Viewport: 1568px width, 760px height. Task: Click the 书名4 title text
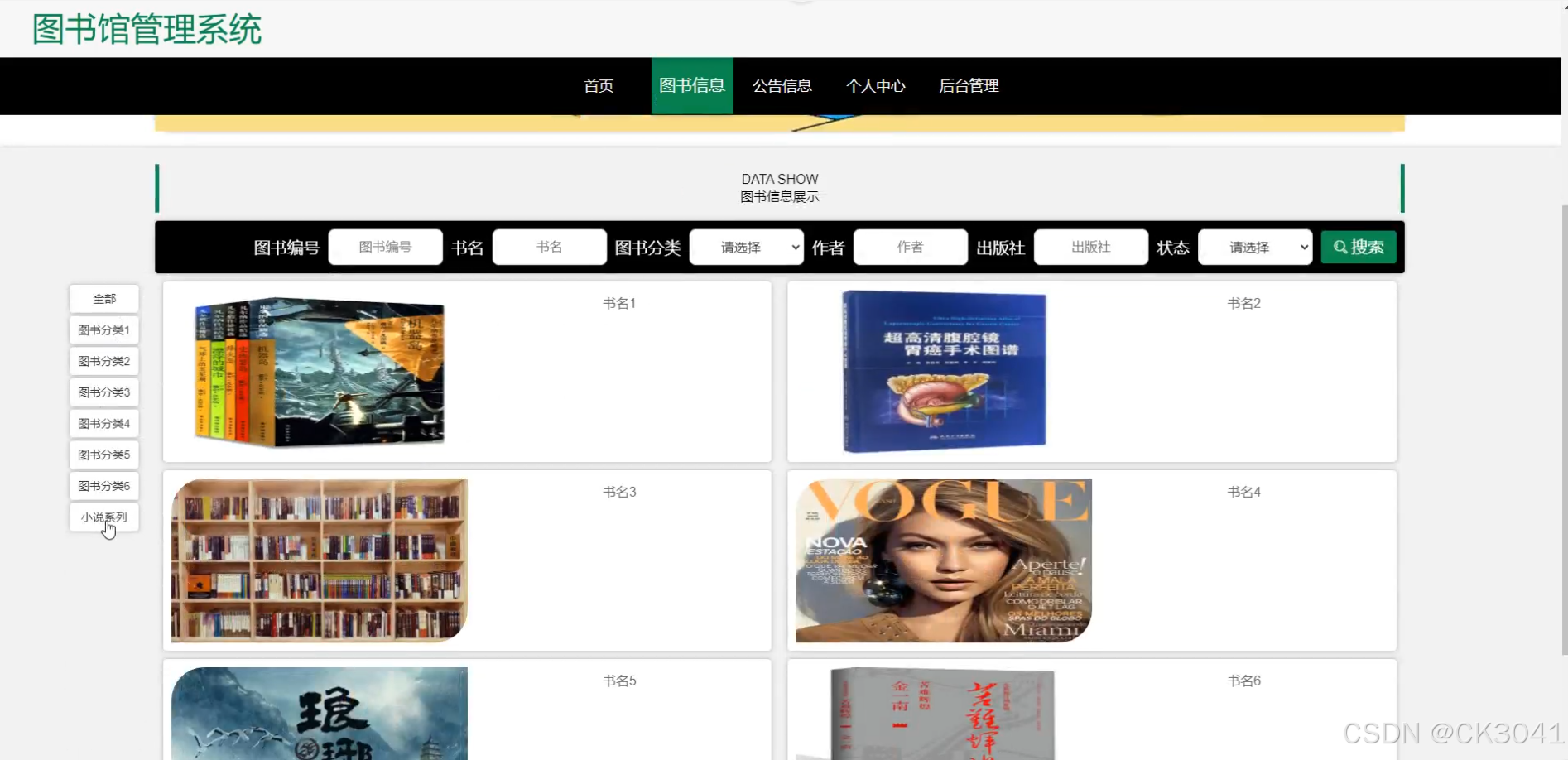[1243, 493]
